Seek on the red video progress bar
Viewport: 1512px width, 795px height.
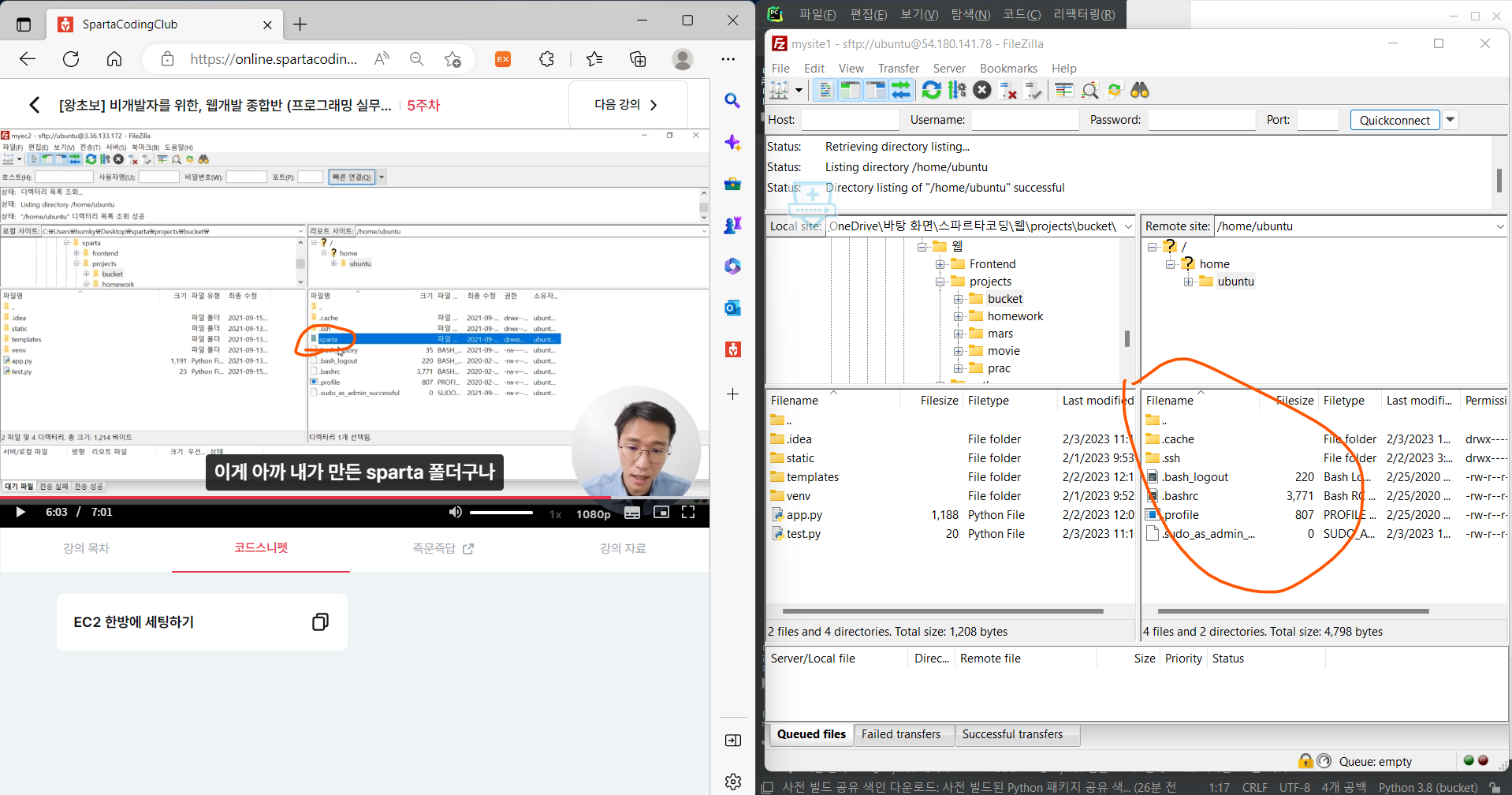(x=355, y=498)
